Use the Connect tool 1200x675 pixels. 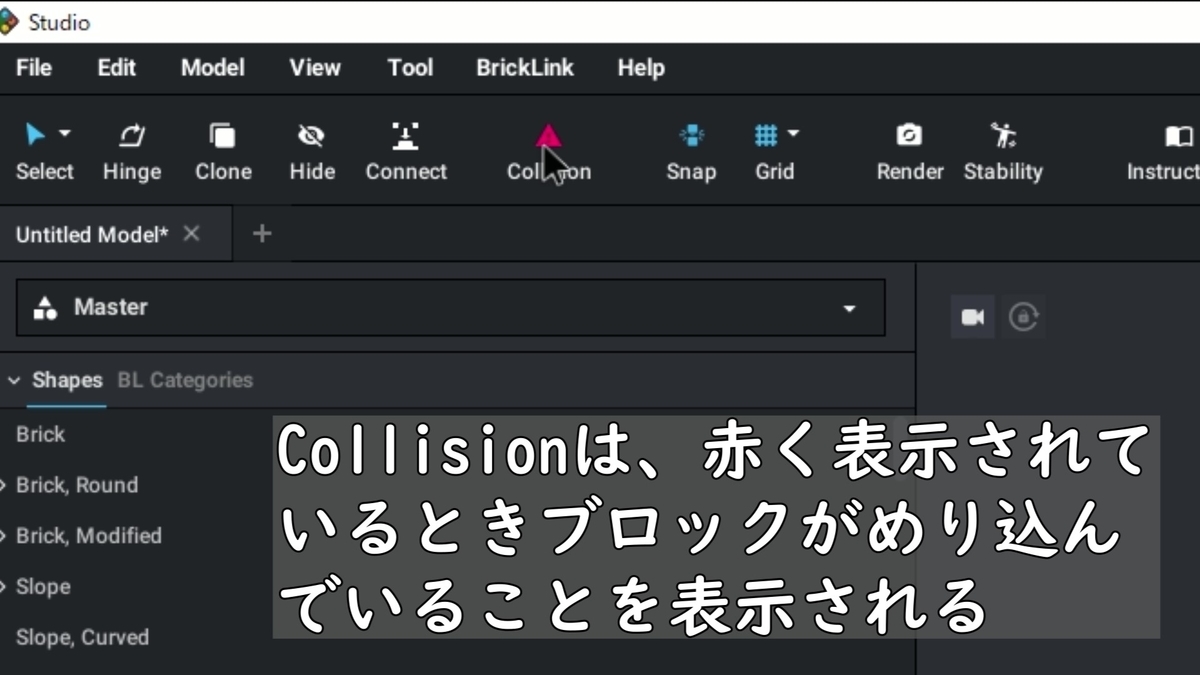pos(406,152)
